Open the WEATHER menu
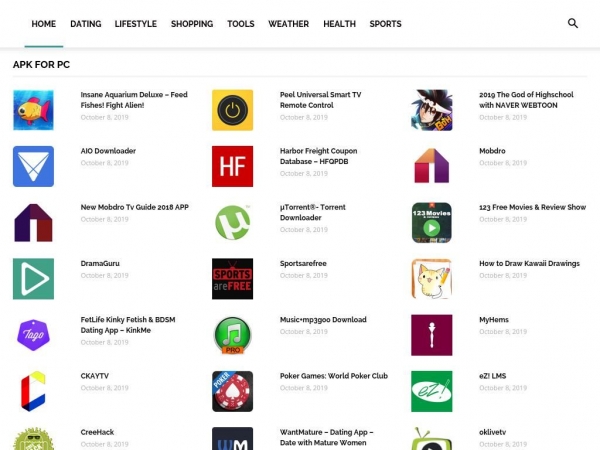The width and height of the screenshot is (600, 450). (289, 24)
